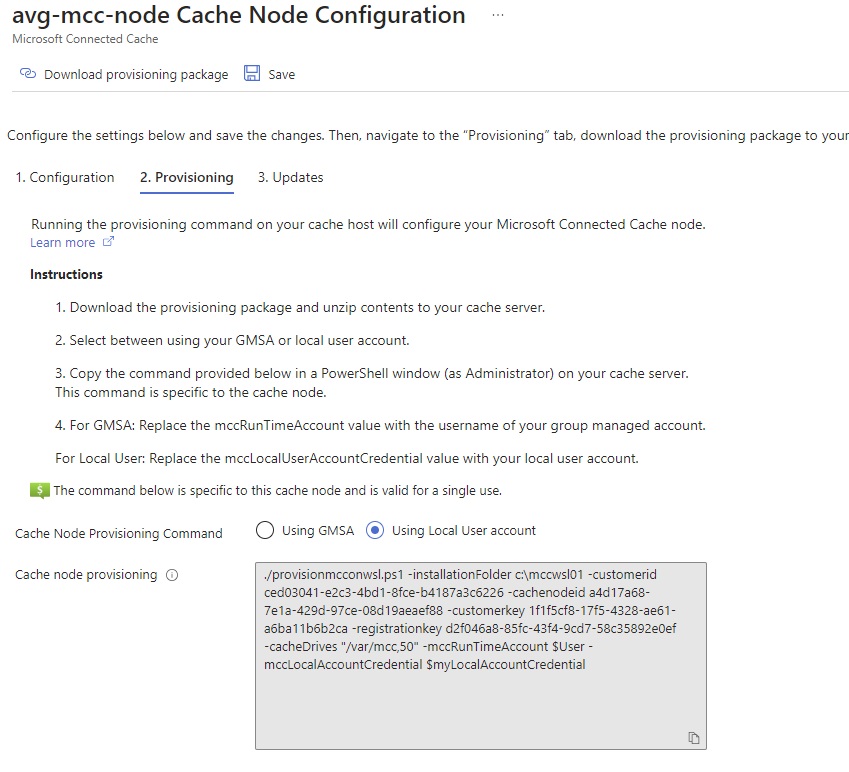The width and height of the screenshot is (849, 772).
Task: Switch to the 1. Configuration tab
Action: [64, 177]
